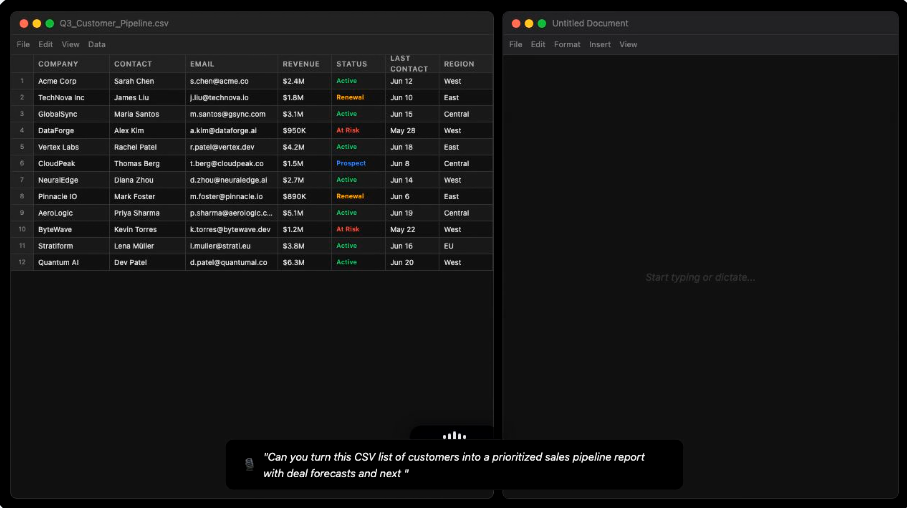Click contact name Thomas Berg
This screenshot has height=508, width=907.
137,163
